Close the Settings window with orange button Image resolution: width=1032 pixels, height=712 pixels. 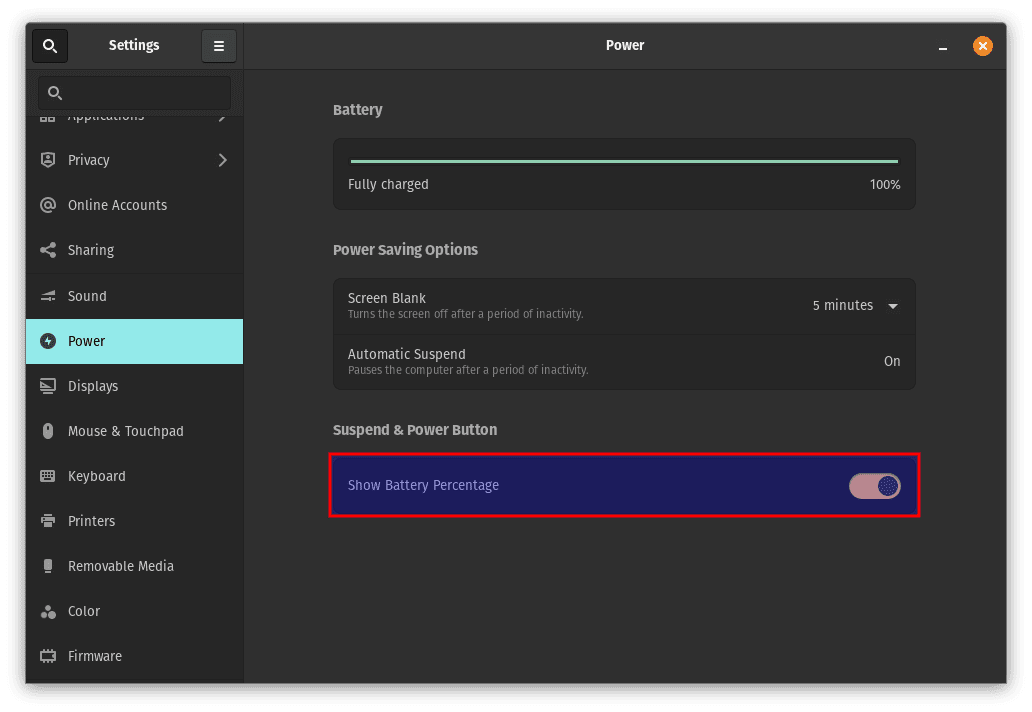983,46
